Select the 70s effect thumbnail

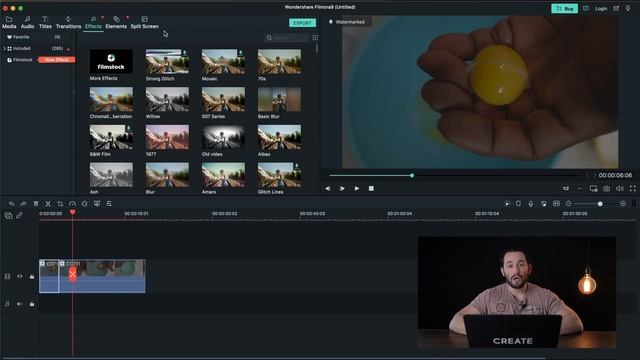coord(279,61)
